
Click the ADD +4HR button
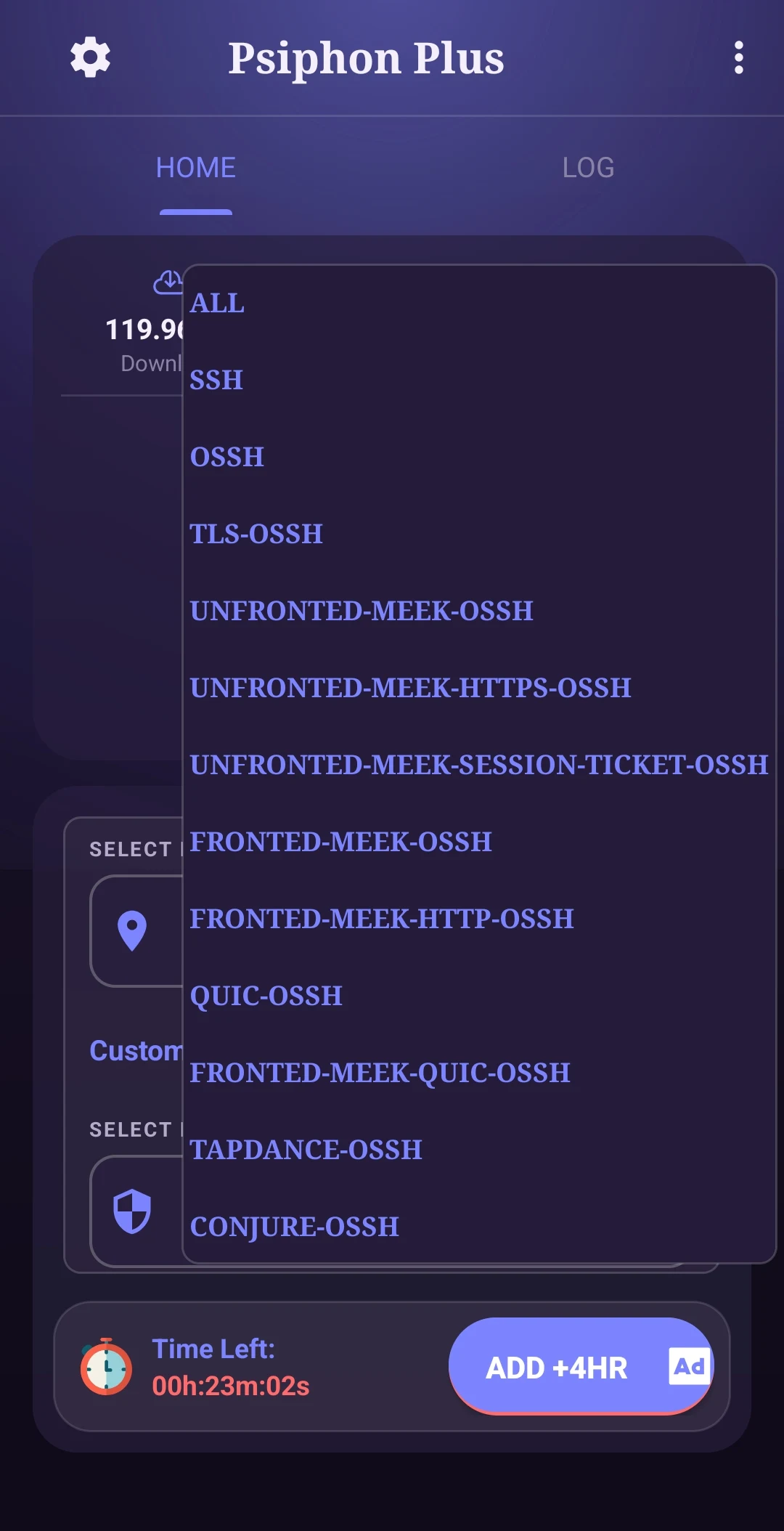pyautogui.click(x=581, y=1367)
